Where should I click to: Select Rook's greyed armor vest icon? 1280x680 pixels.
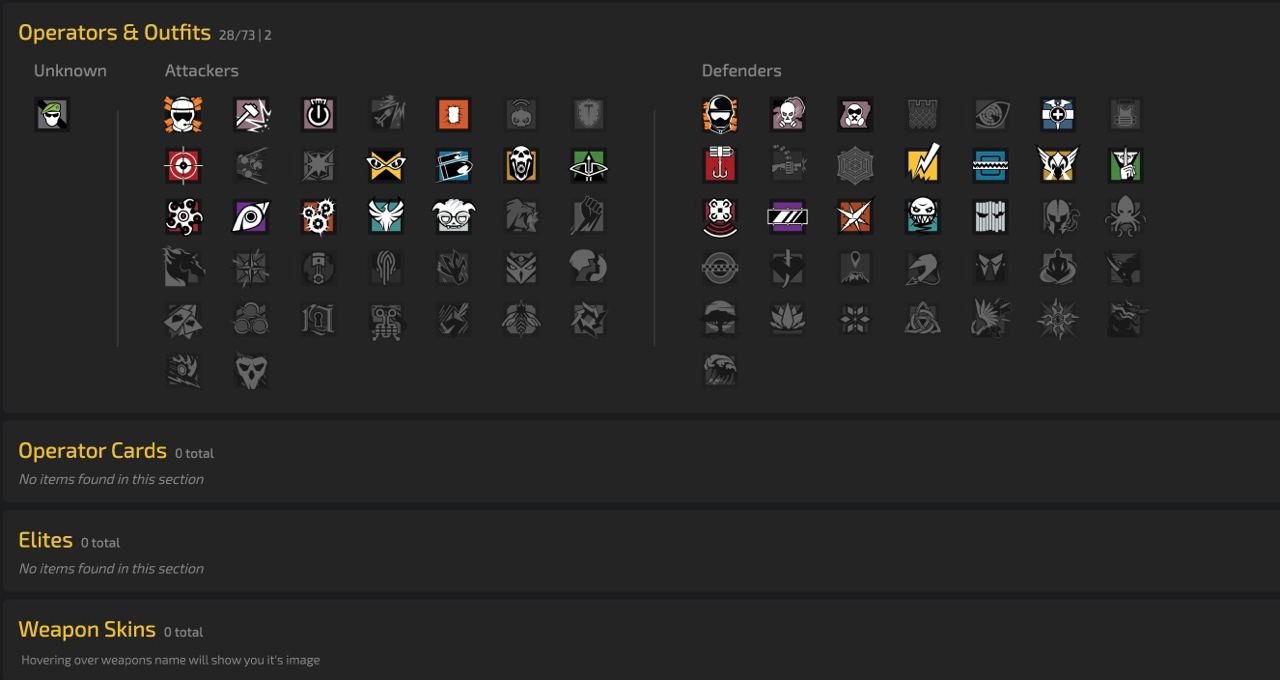click(x=1125, y=115)
